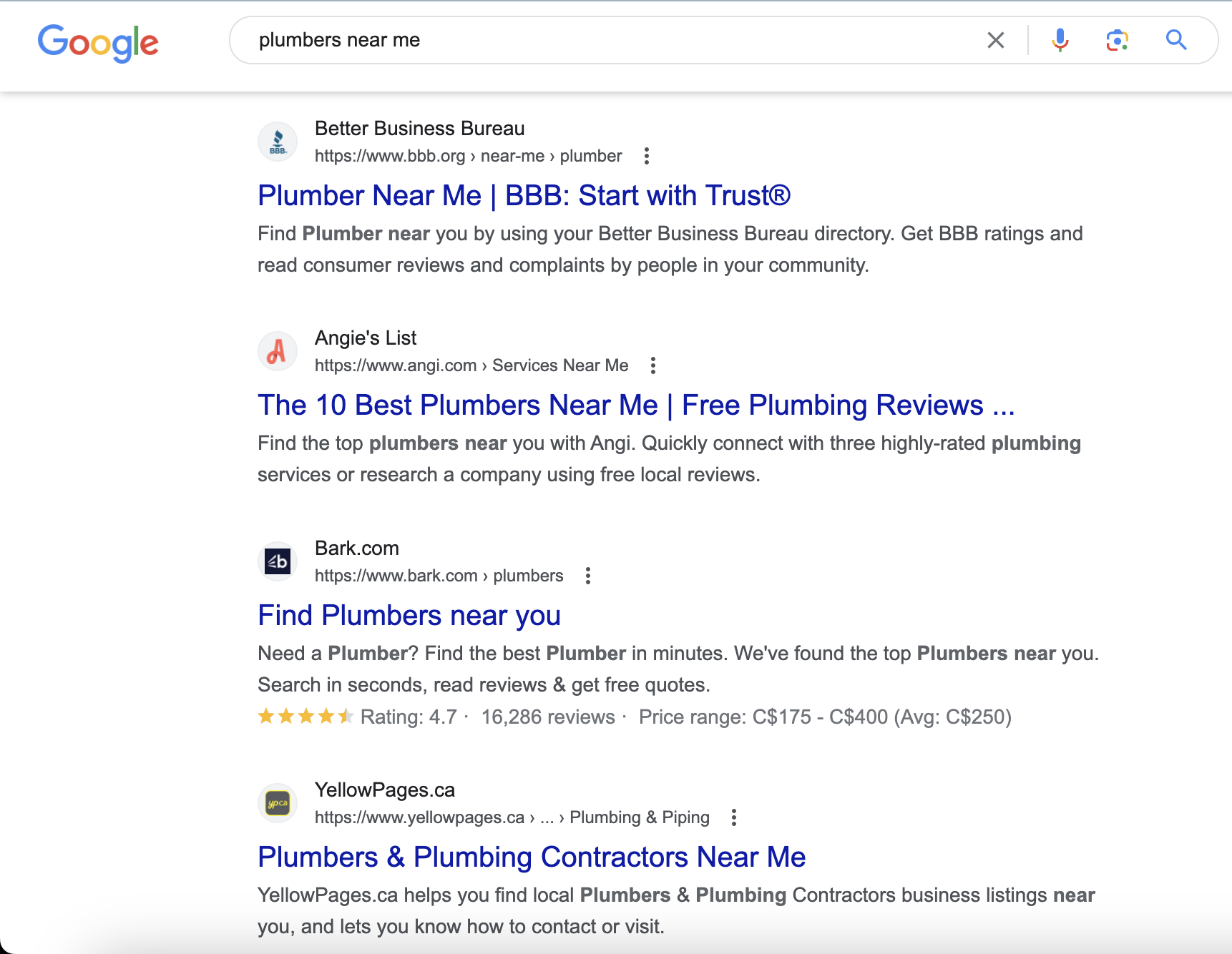Click the '16,286 reviews' text
The image size is (1232, 954).
point(548,717)
